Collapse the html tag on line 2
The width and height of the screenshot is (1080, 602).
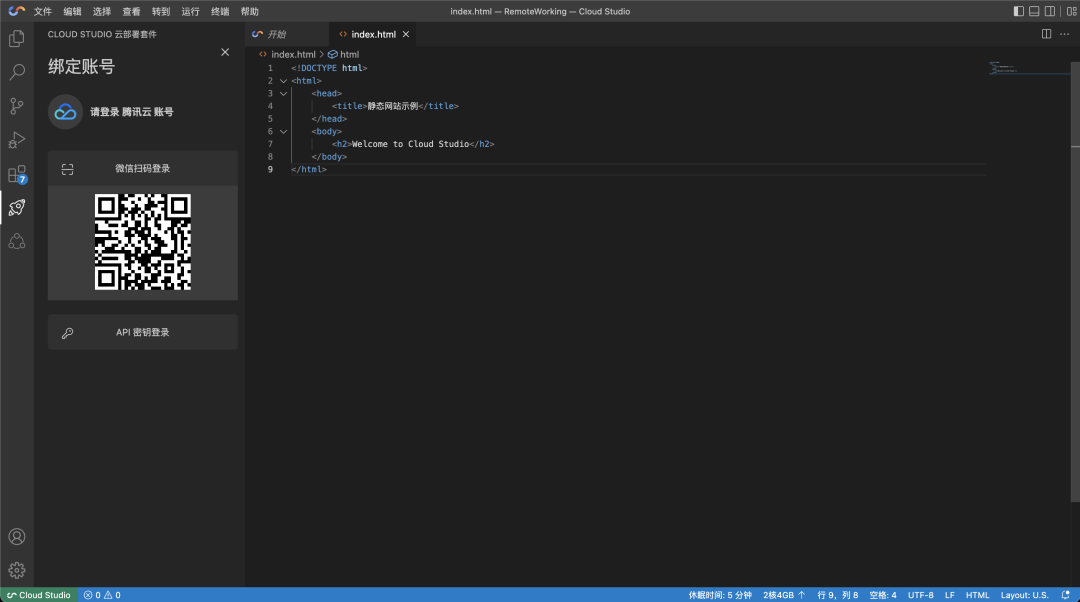click(x=283, y=81)
